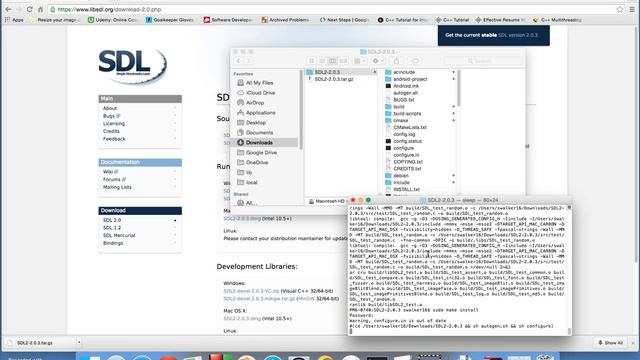Open C++ Multithreading bookmark
This screenshot has height=360, width=640.
[557, 20]
